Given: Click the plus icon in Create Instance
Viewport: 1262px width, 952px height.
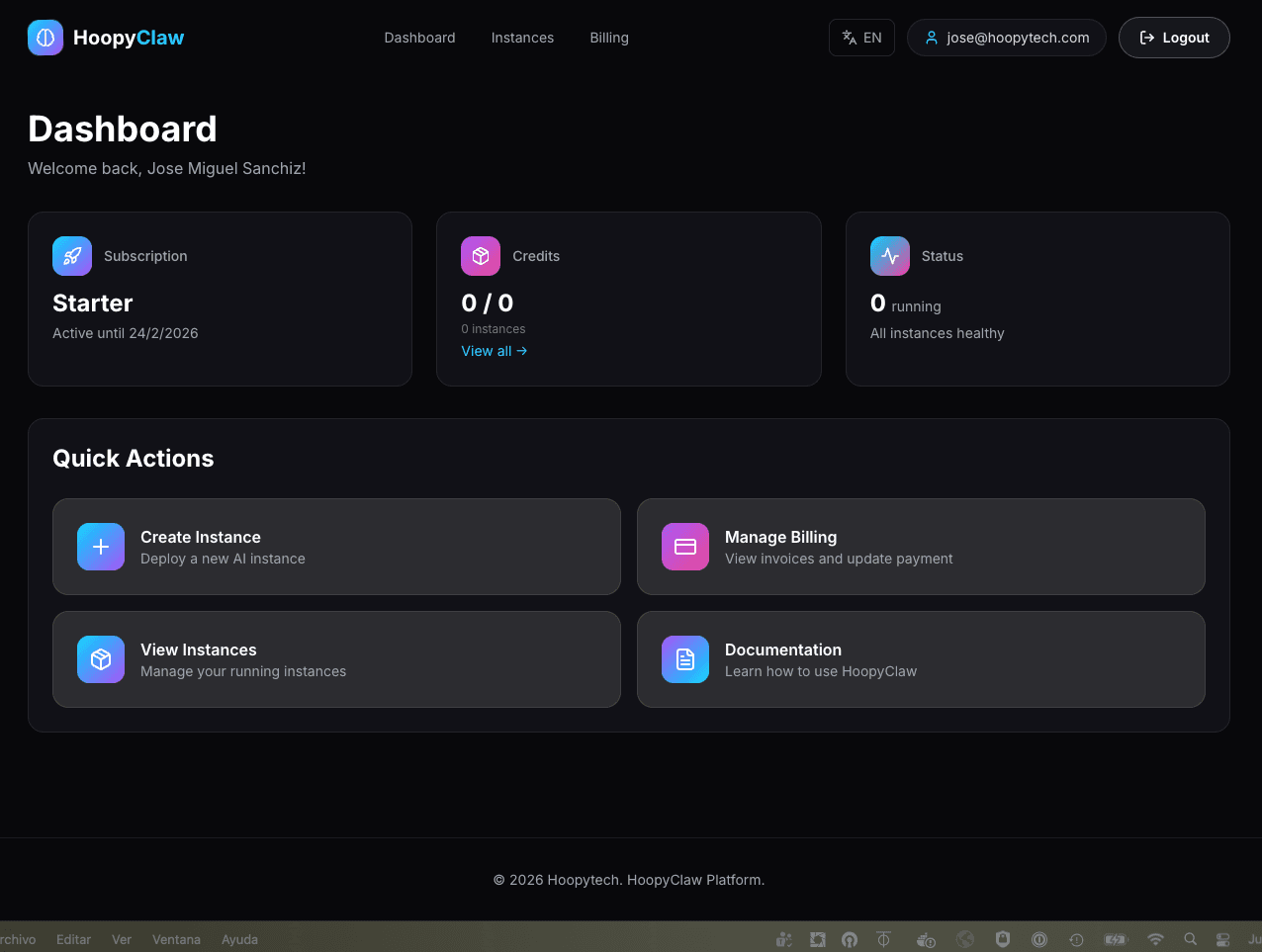Looking at the screenshot, I should (100, 546).
